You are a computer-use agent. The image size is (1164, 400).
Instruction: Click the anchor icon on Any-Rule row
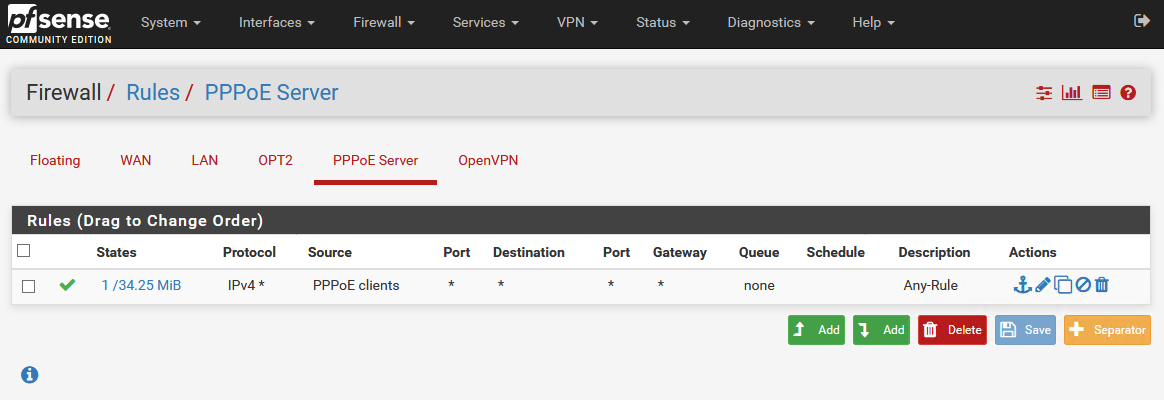[1022, 285]
